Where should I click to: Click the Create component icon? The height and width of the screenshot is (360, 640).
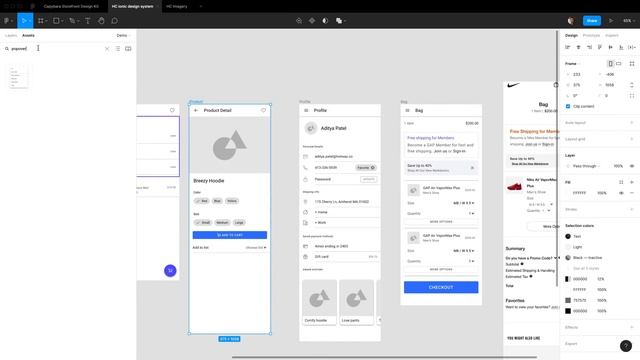pyautogui.click(x=312, y=21)
